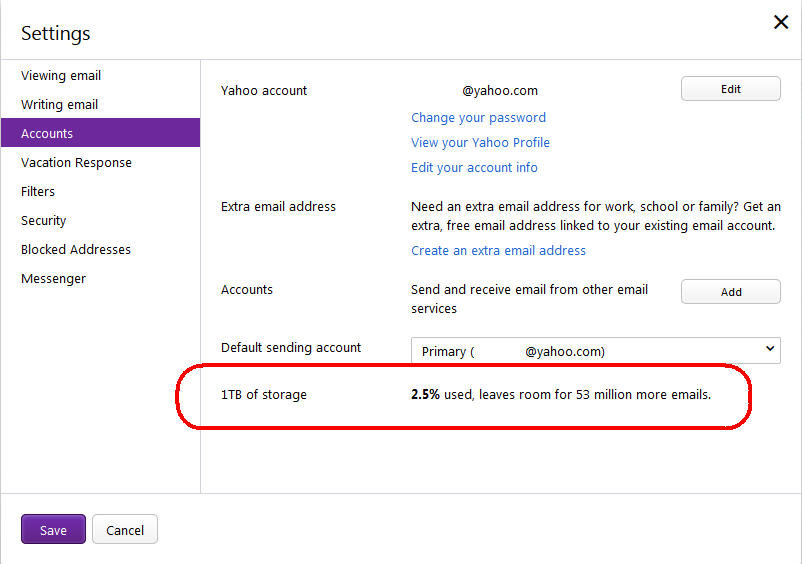Open the Security settings section
The height and width of the screenshot is (564, 802).
coord(44,221)
